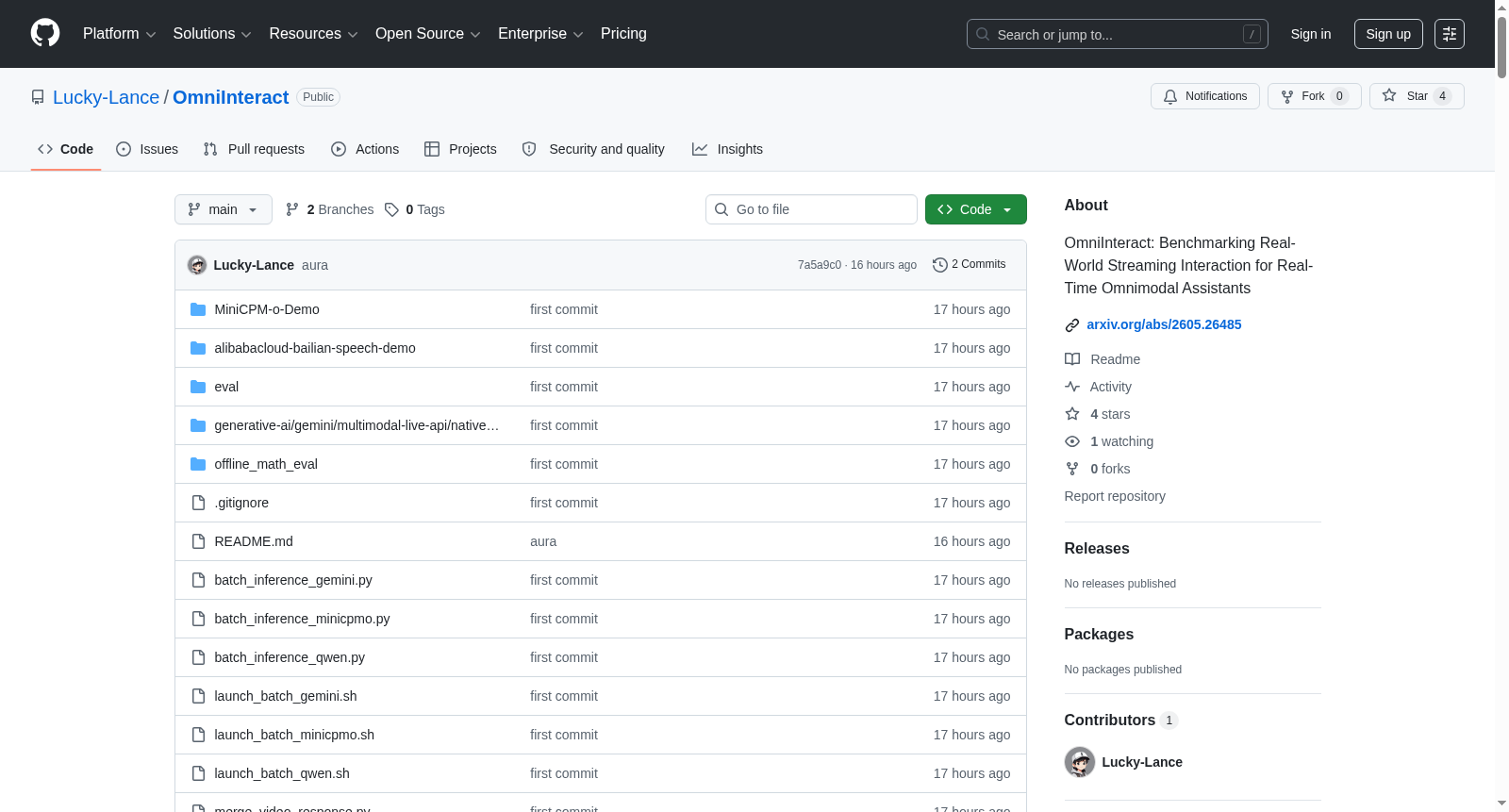Focus the Search or jump to field
1509x812 pixels.
[x=1117, y=34]
